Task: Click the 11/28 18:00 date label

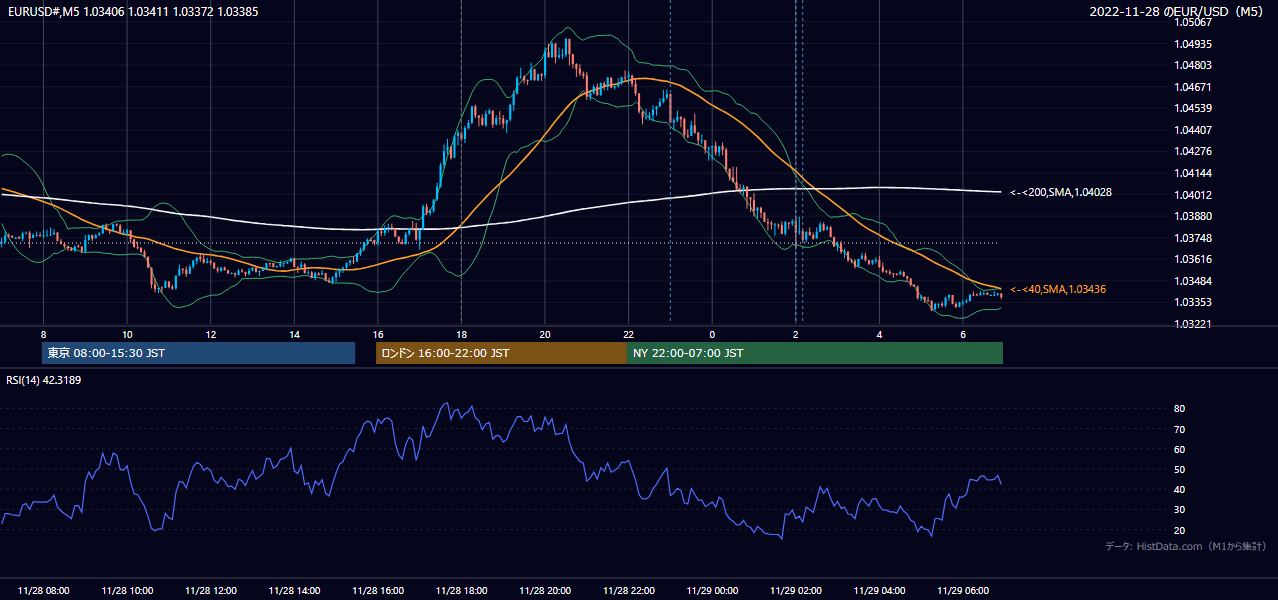Action: (x=461, y=591)
